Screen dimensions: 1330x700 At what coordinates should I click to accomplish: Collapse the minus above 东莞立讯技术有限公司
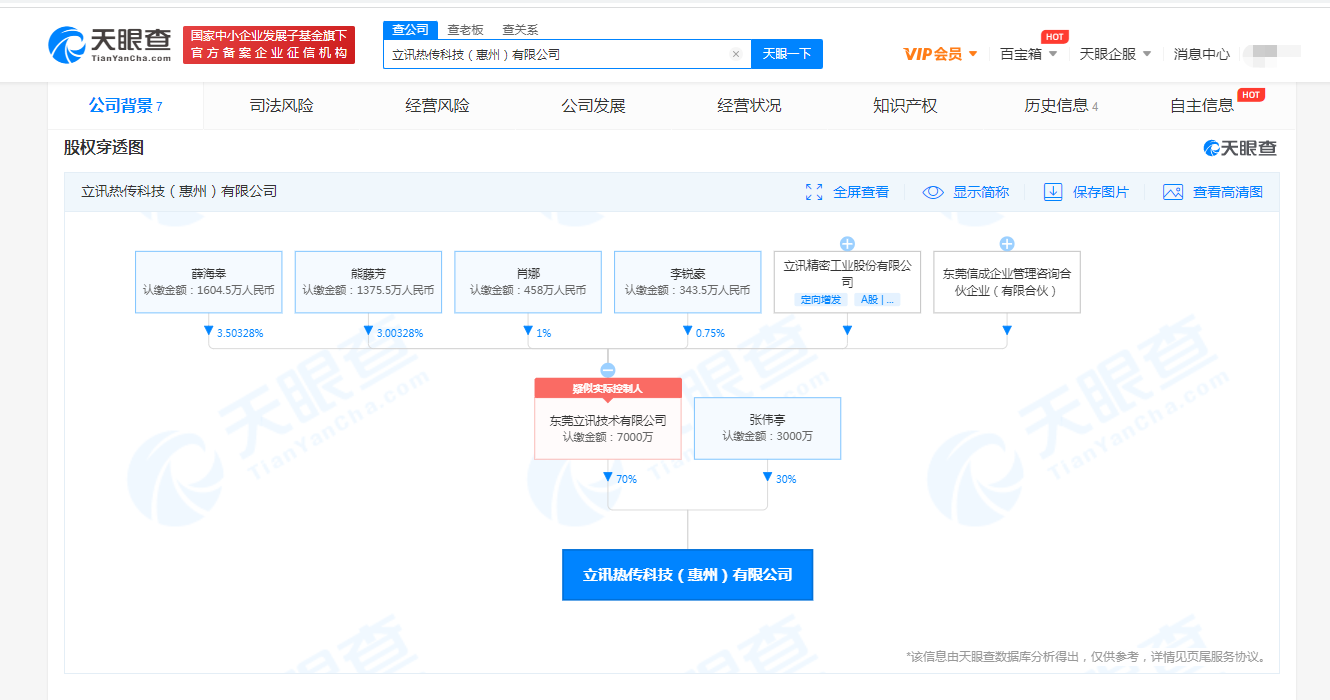pos(608,370)
